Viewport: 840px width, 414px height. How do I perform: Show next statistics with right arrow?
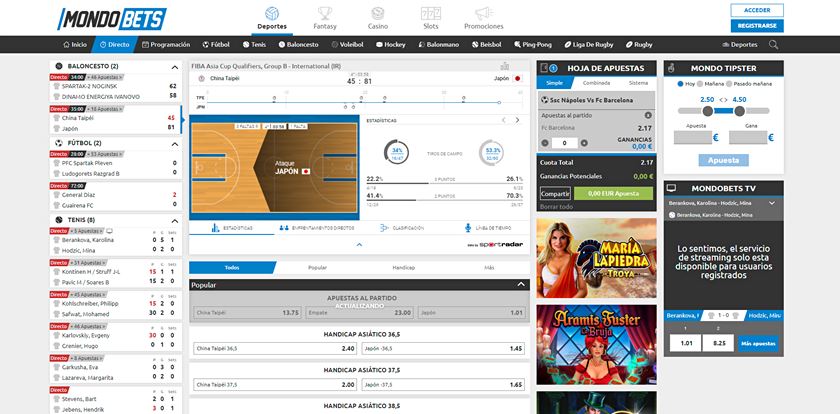point(517,121)
